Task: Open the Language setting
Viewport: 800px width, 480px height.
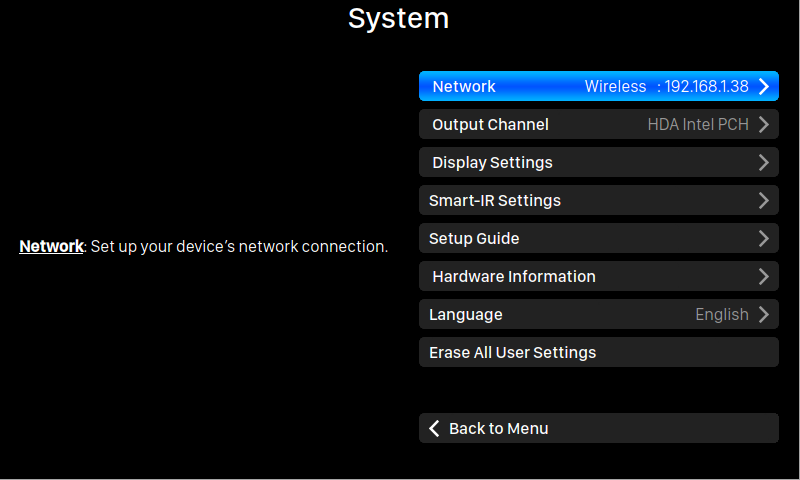Action: coord(598,314)
